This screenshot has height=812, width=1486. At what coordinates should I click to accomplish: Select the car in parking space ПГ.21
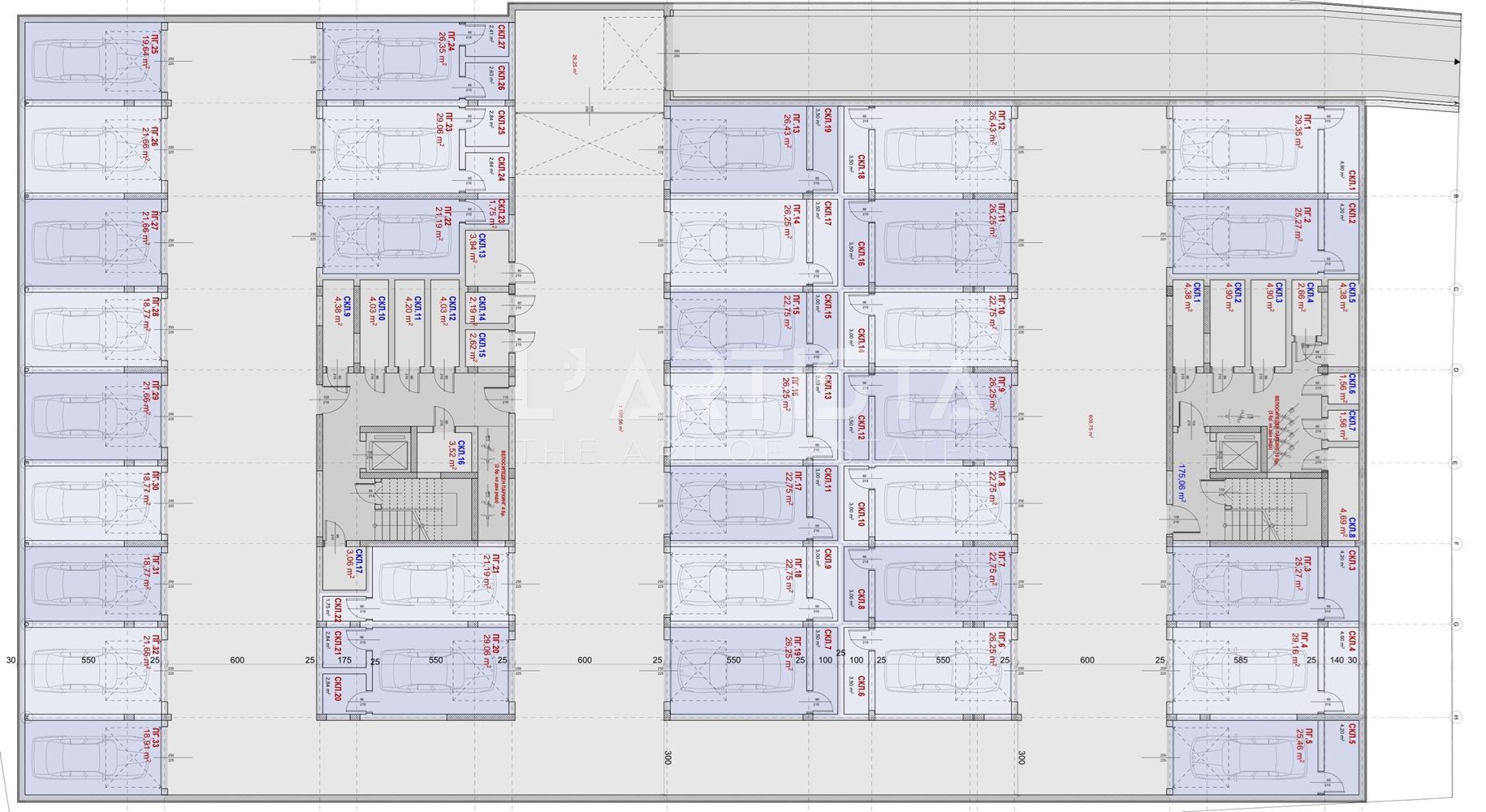click(x=421, y=583)
